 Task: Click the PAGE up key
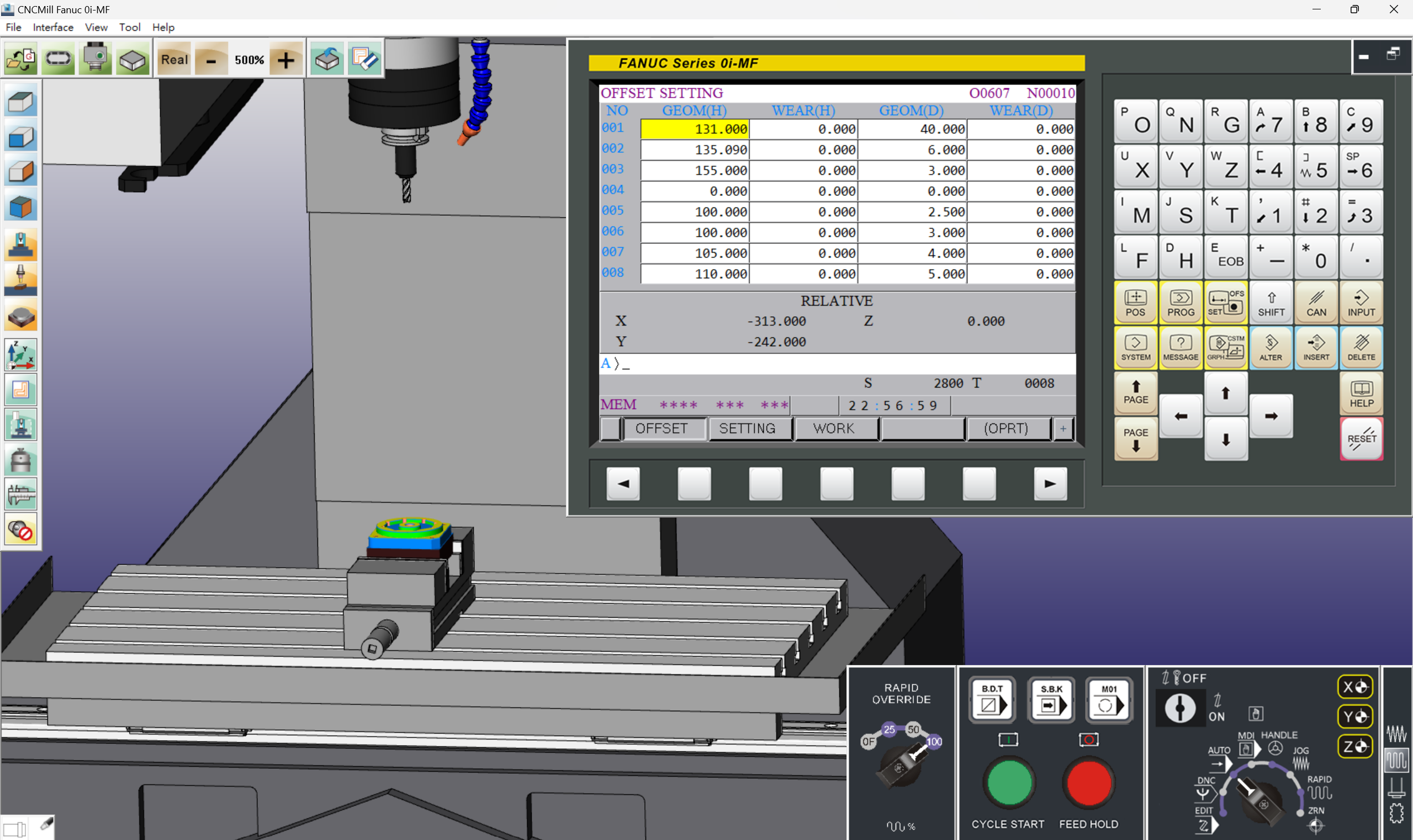point(1135,393)
